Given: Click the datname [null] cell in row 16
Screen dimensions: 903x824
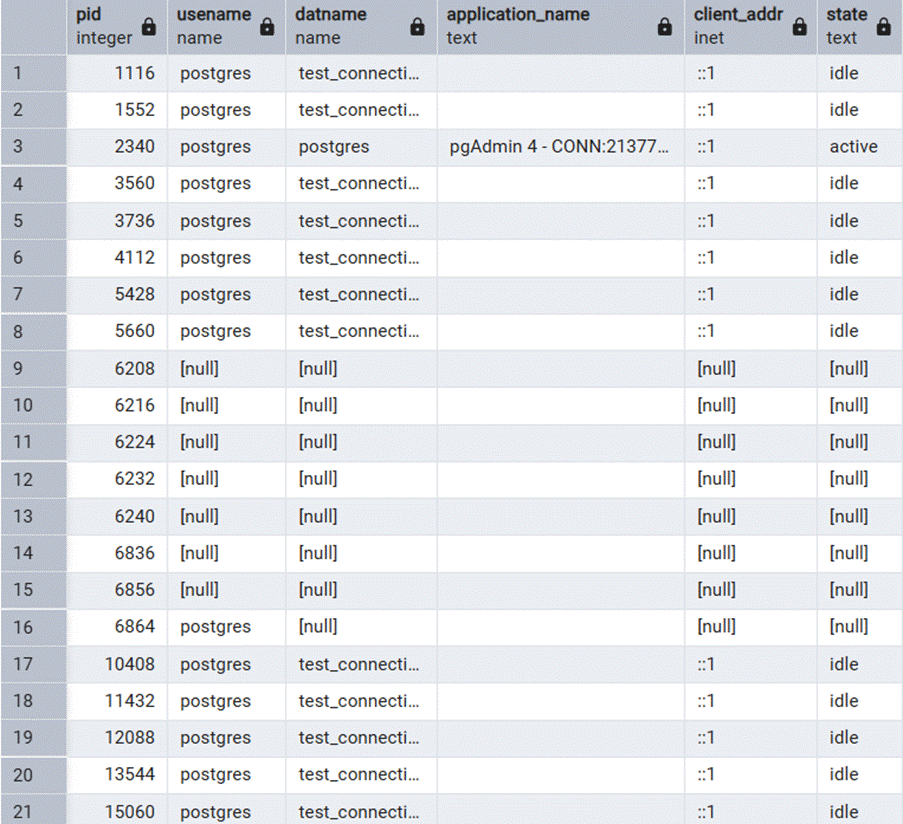Looking at the screenshot, I should (x=361, y=626).
